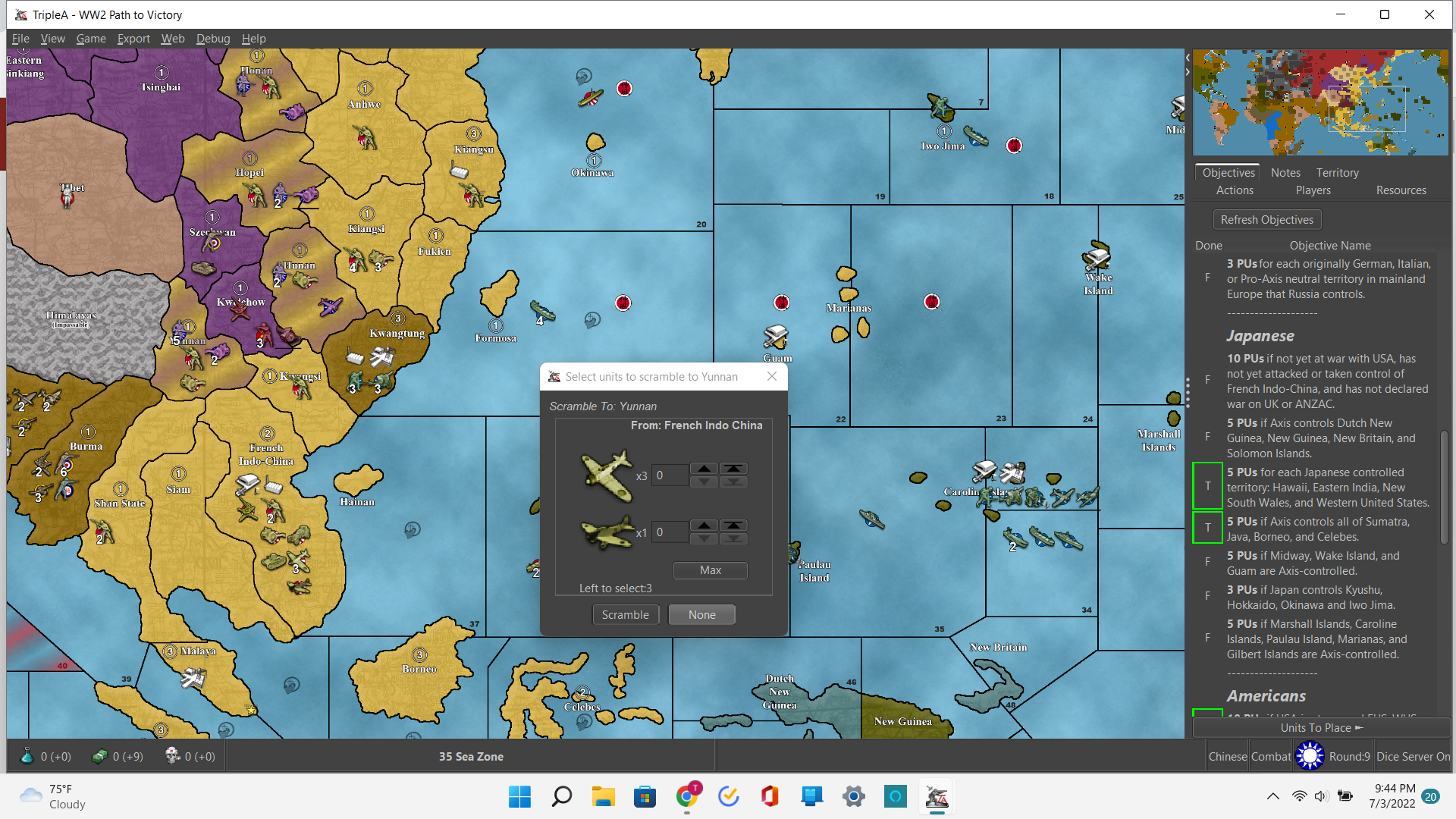This screenshot has width=1456, height=819.
Task: Open the weather widget showing 75°F Cloudy
Action: [53, 796]
